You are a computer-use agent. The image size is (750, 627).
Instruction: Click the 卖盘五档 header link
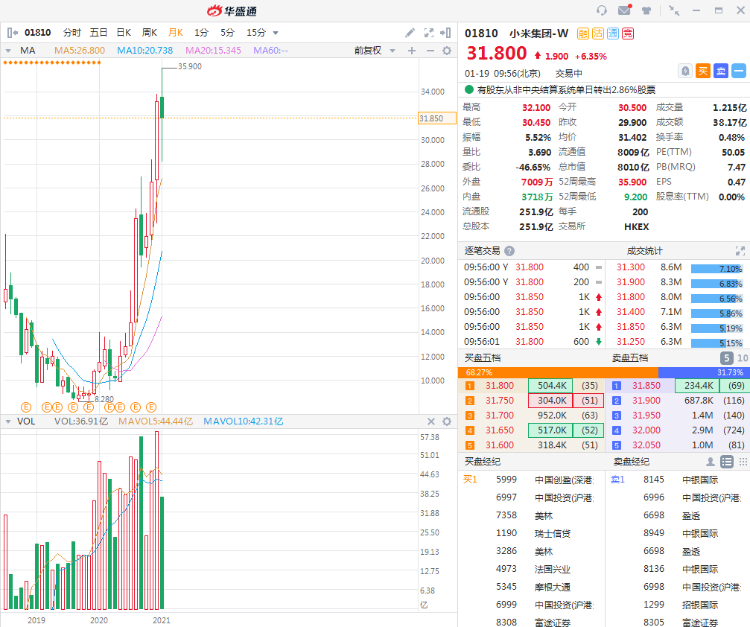pos(630,358)
